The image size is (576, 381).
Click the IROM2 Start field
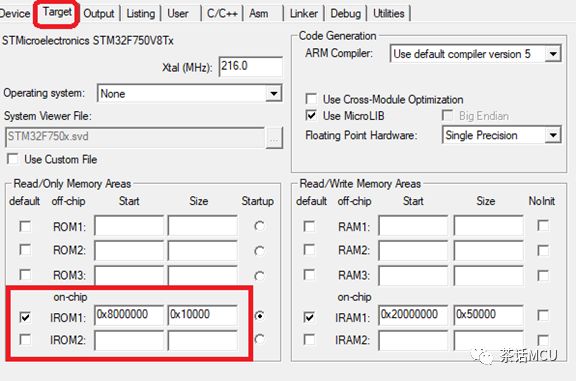tap(129, 340)
